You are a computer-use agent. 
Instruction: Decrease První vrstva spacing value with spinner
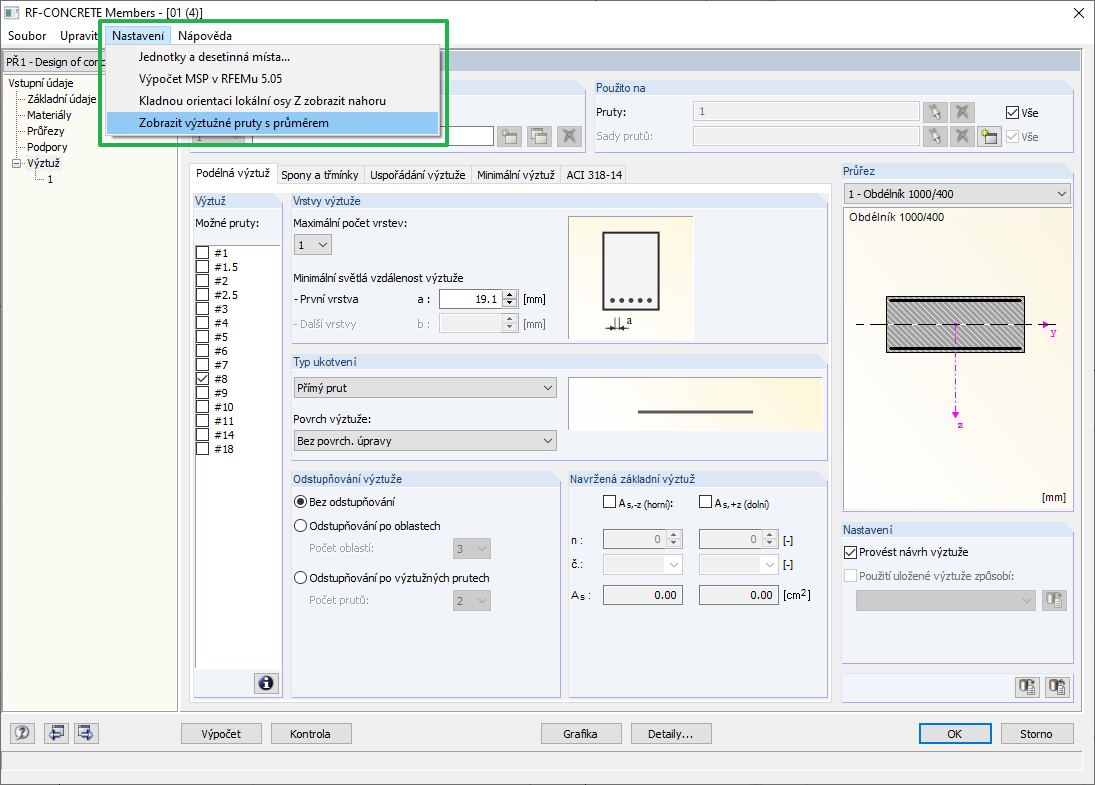[x=510, y=303]
